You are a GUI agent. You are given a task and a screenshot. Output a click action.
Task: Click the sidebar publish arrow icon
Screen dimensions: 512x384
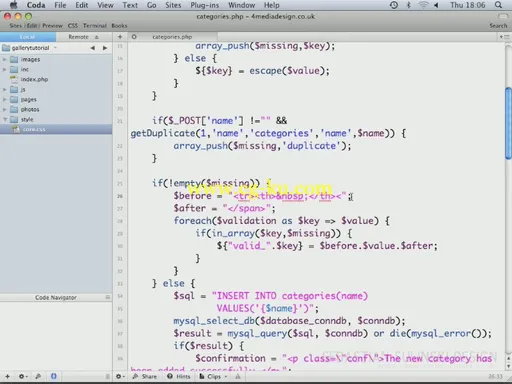[x=38, y=376]
